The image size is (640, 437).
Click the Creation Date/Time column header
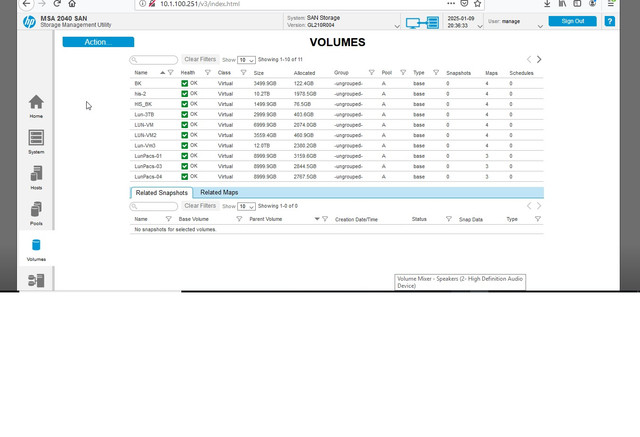pos(356,220)
